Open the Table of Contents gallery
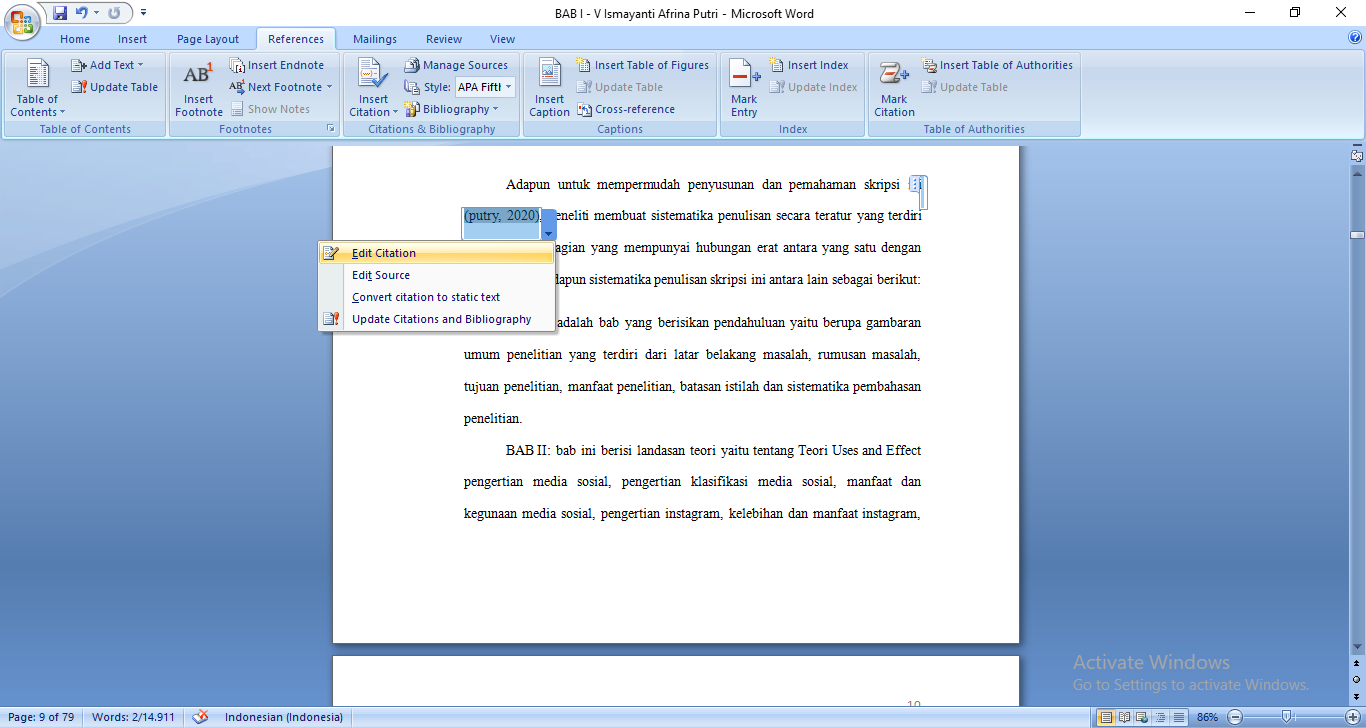Image resolution: width=1366 pixels, height=728 pixels. coord(37,88)
